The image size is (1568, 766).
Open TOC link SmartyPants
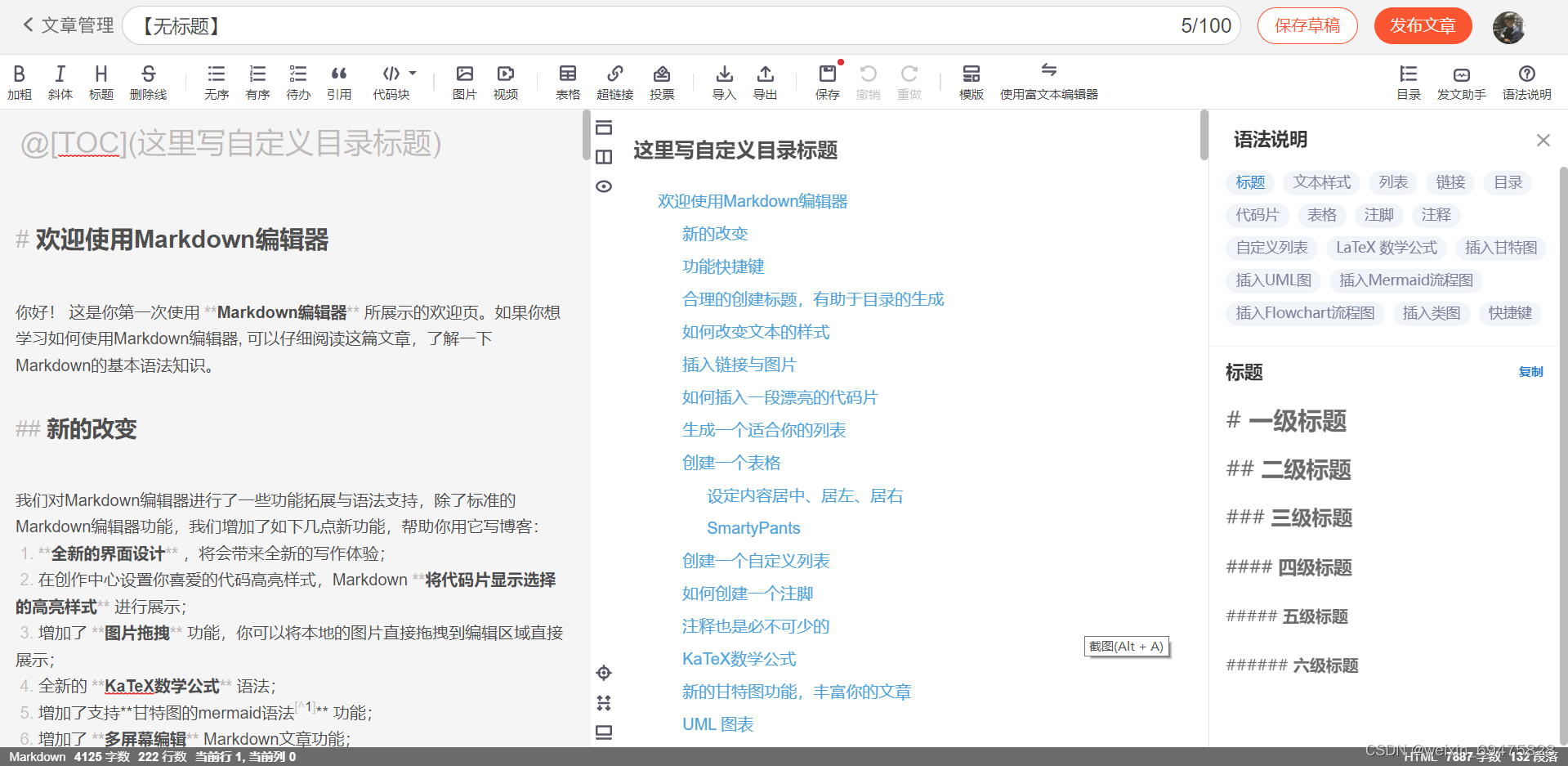(x=753, y=528)
